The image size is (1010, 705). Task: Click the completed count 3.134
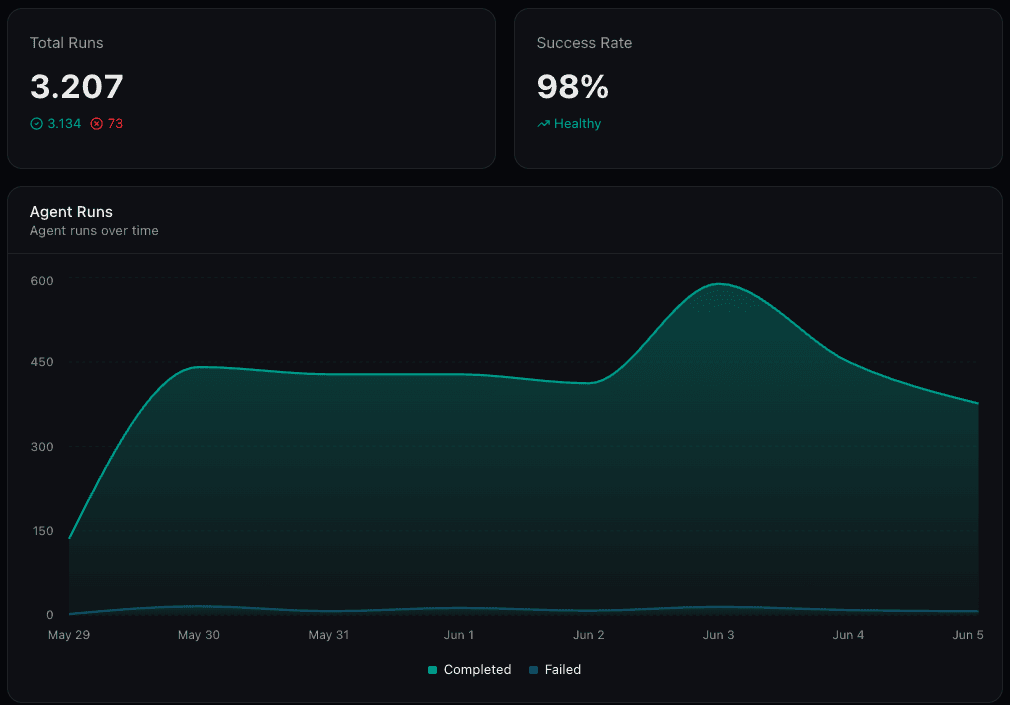pos(64,124)
